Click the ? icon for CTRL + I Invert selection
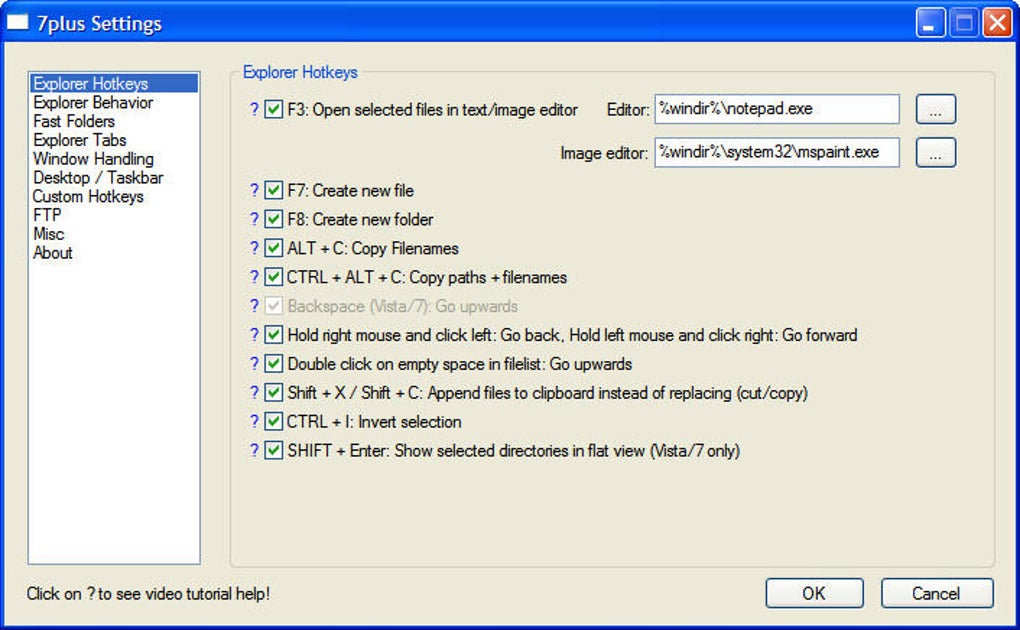Viewport: 1020px width, 630px height. coord(254,422)
